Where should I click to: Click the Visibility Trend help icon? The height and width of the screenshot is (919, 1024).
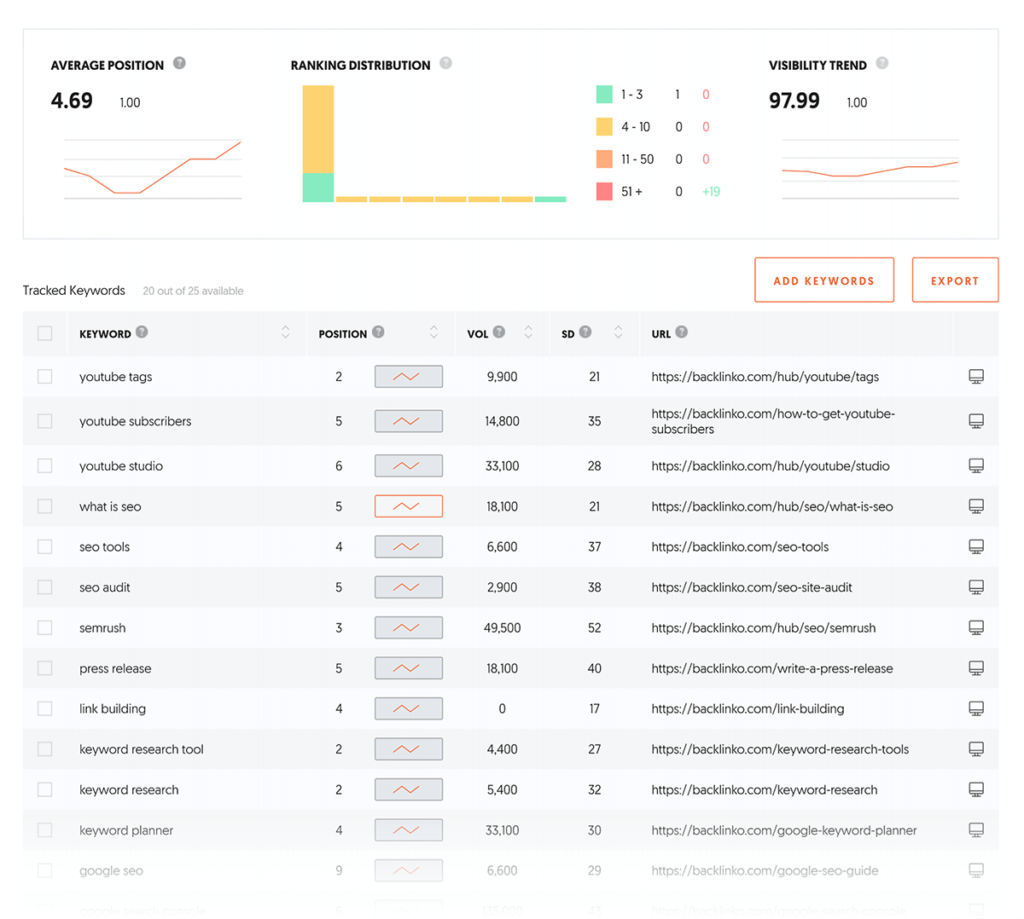pyautogui.click(x=882, y=63)
